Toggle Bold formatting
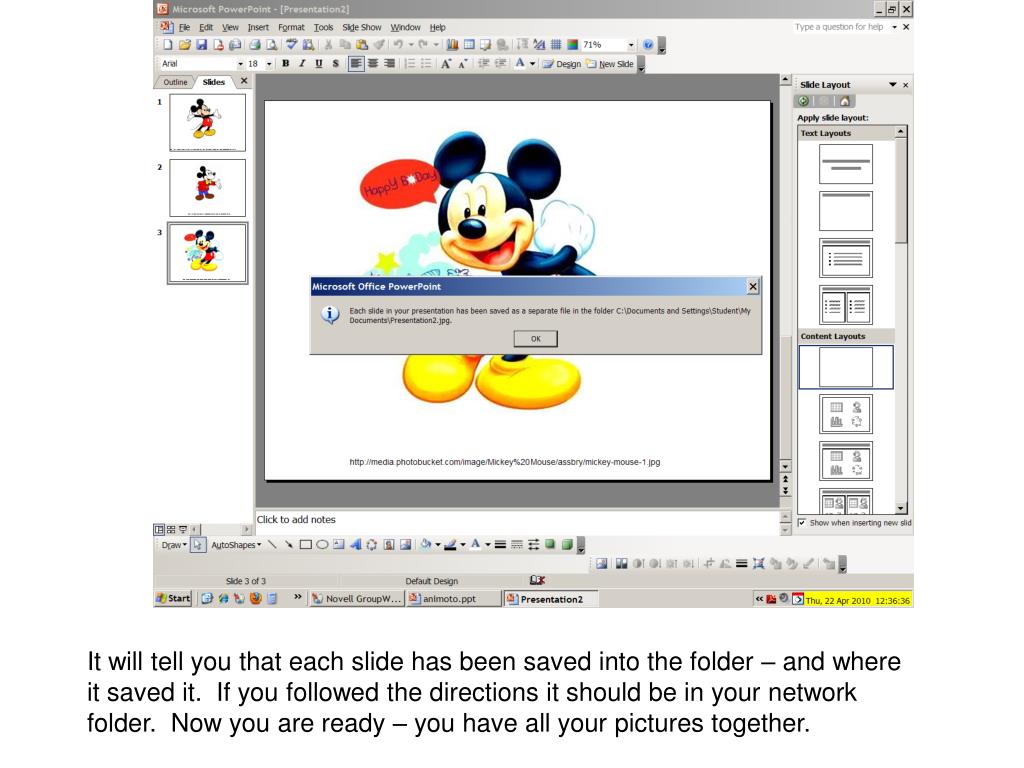This screenshot has width=1024, height=768. pyautogui.click(x=285, y=63)
